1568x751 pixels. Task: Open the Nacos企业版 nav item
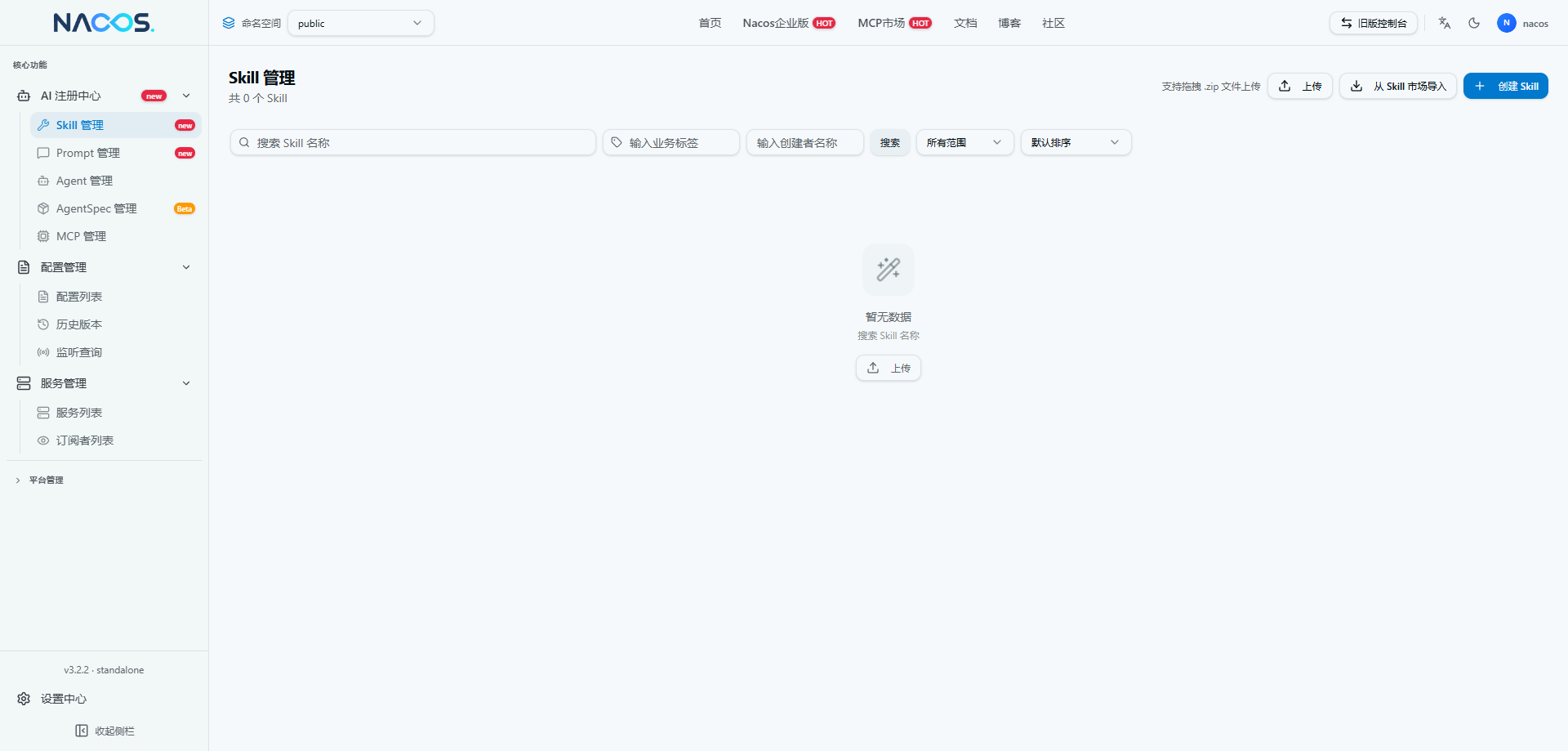(789, 23)
